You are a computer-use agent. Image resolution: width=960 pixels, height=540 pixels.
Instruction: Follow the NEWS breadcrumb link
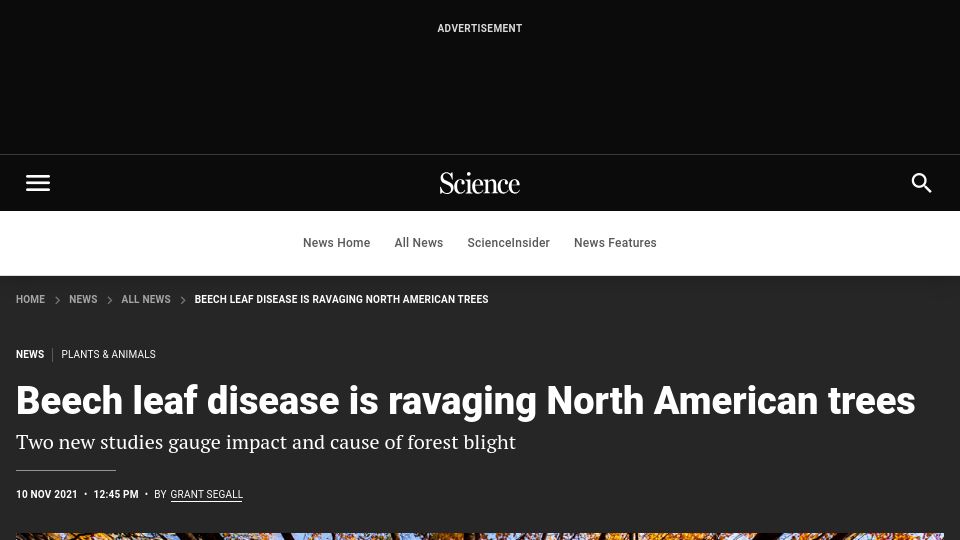(x=83, y=299)
